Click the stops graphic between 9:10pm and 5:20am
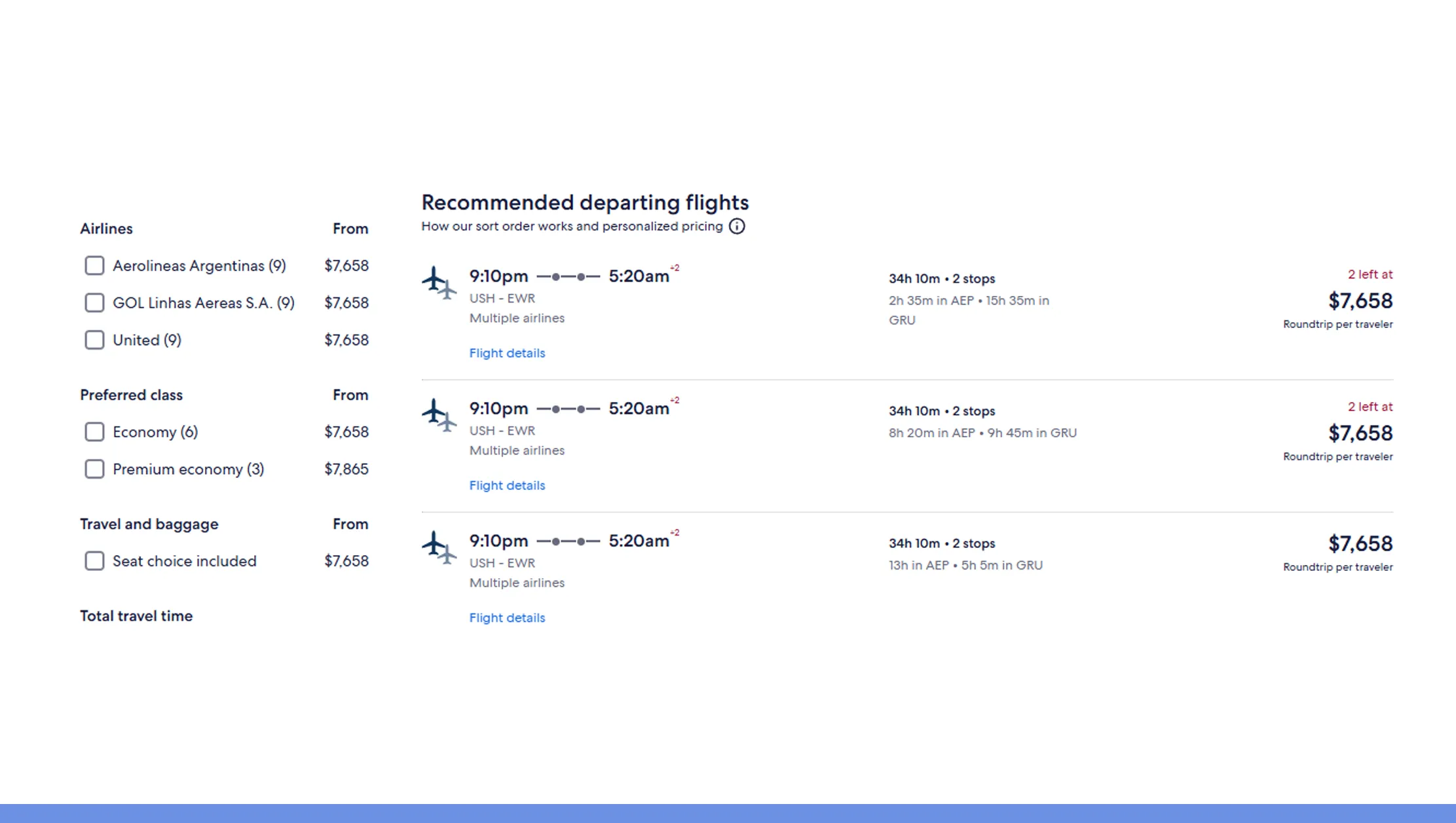 (x=569, y=278)
